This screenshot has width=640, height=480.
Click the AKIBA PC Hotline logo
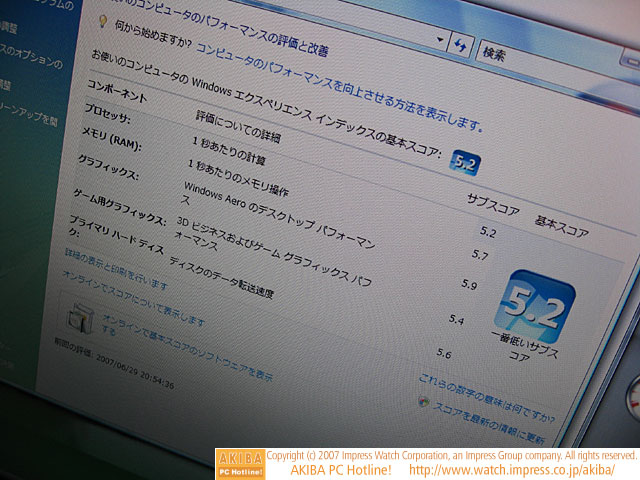point(239,462)
